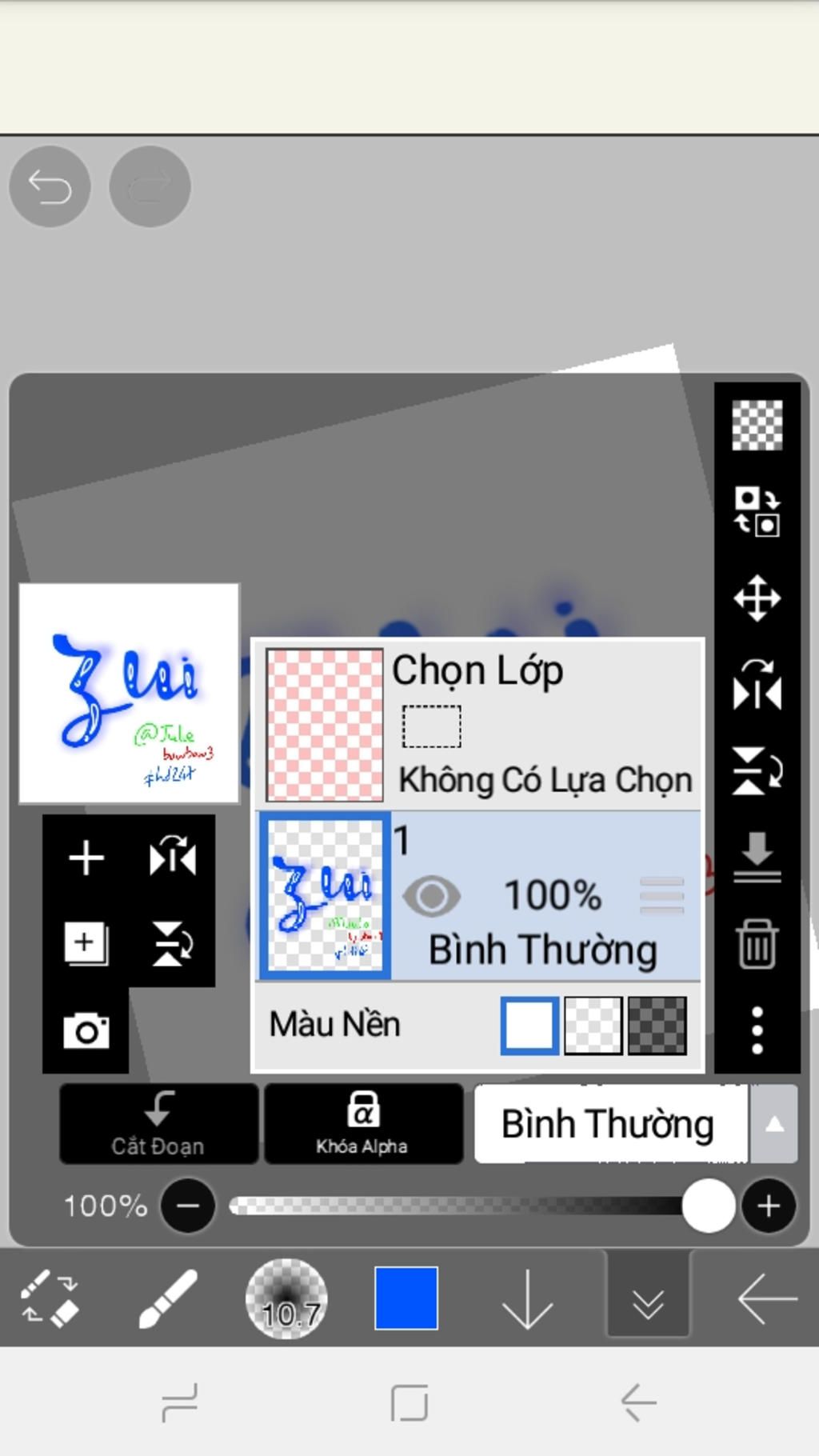Open the three-dots more options menu

[x=757, y=1030]
